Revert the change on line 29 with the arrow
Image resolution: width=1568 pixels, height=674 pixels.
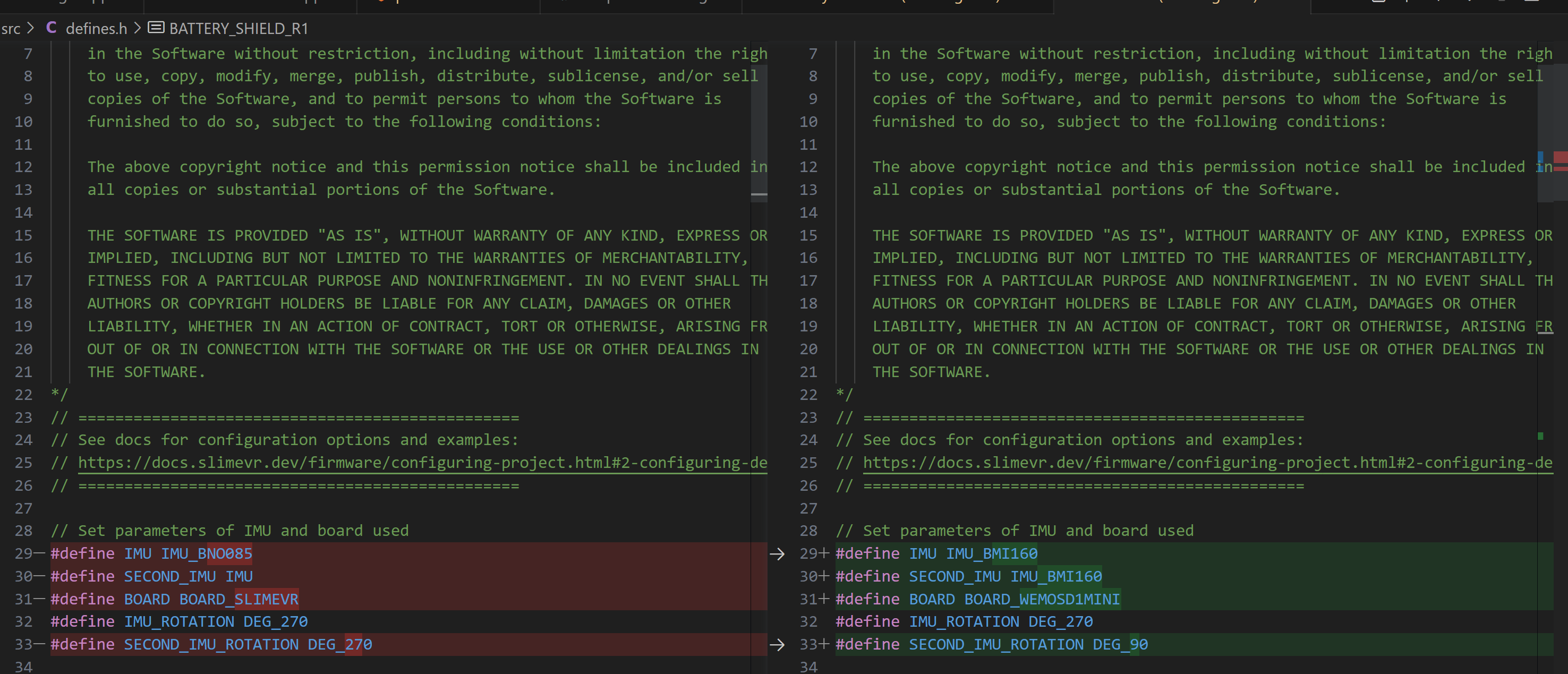(x=777, y=553)
